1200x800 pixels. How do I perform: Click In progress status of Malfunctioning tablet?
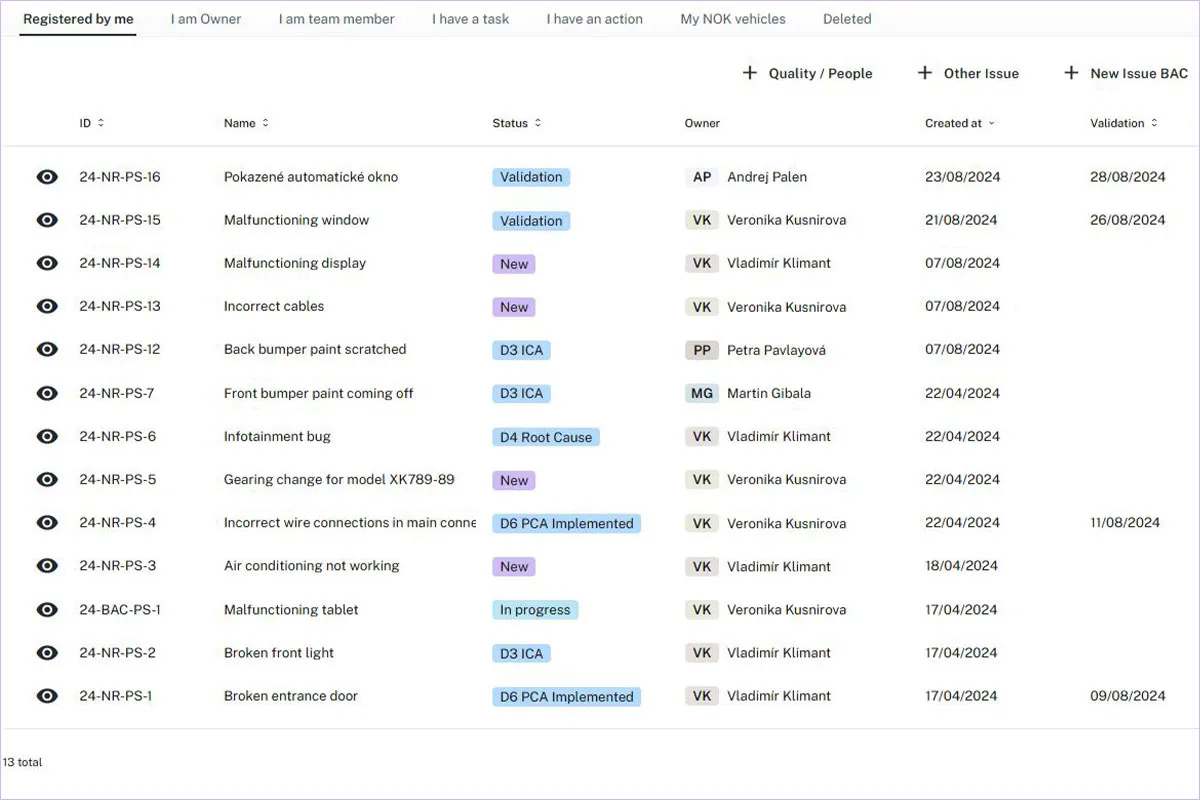pyautogui.click(x=535, y=610)
